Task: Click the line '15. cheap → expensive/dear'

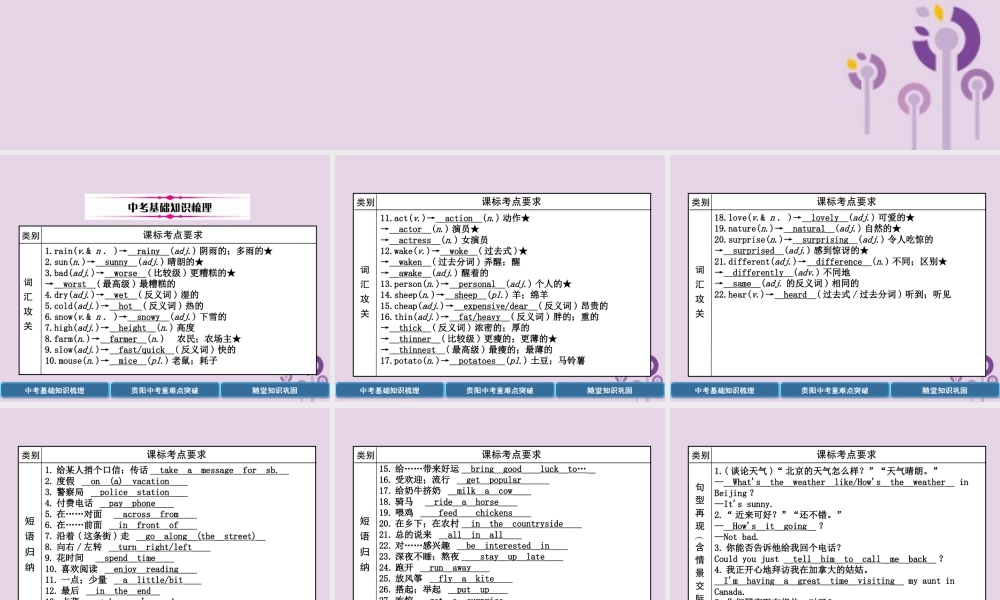Action: (494, 305)
